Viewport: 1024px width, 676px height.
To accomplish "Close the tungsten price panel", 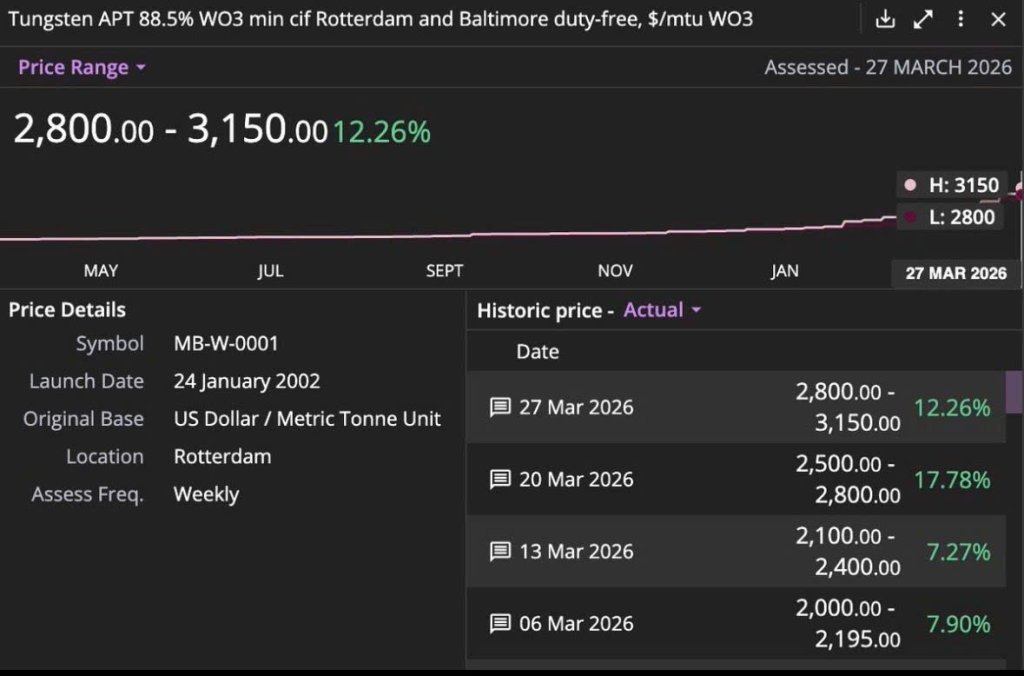I will [999, 20].
